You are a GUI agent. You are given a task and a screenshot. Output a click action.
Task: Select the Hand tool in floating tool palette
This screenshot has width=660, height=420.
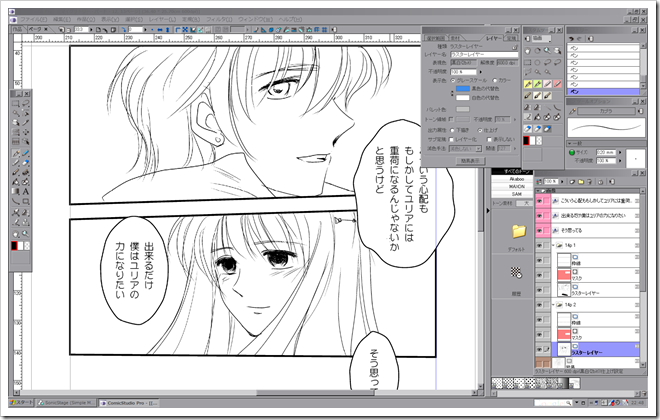pyautogui.click(x=528, y=51)
